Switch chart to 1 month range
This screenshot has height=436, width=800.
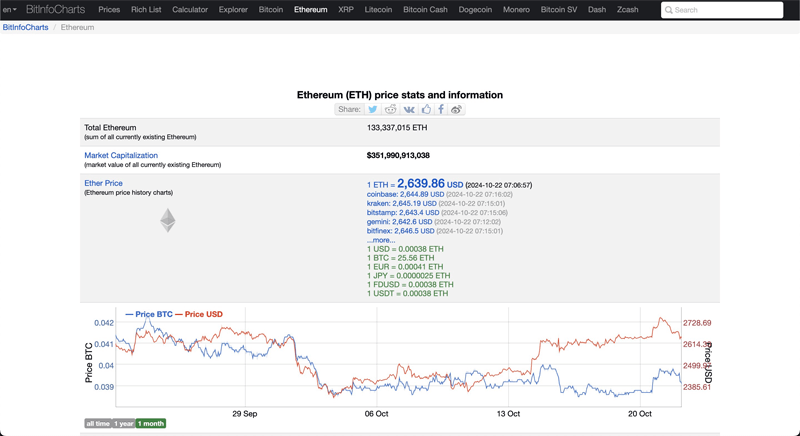coord(151,424)
